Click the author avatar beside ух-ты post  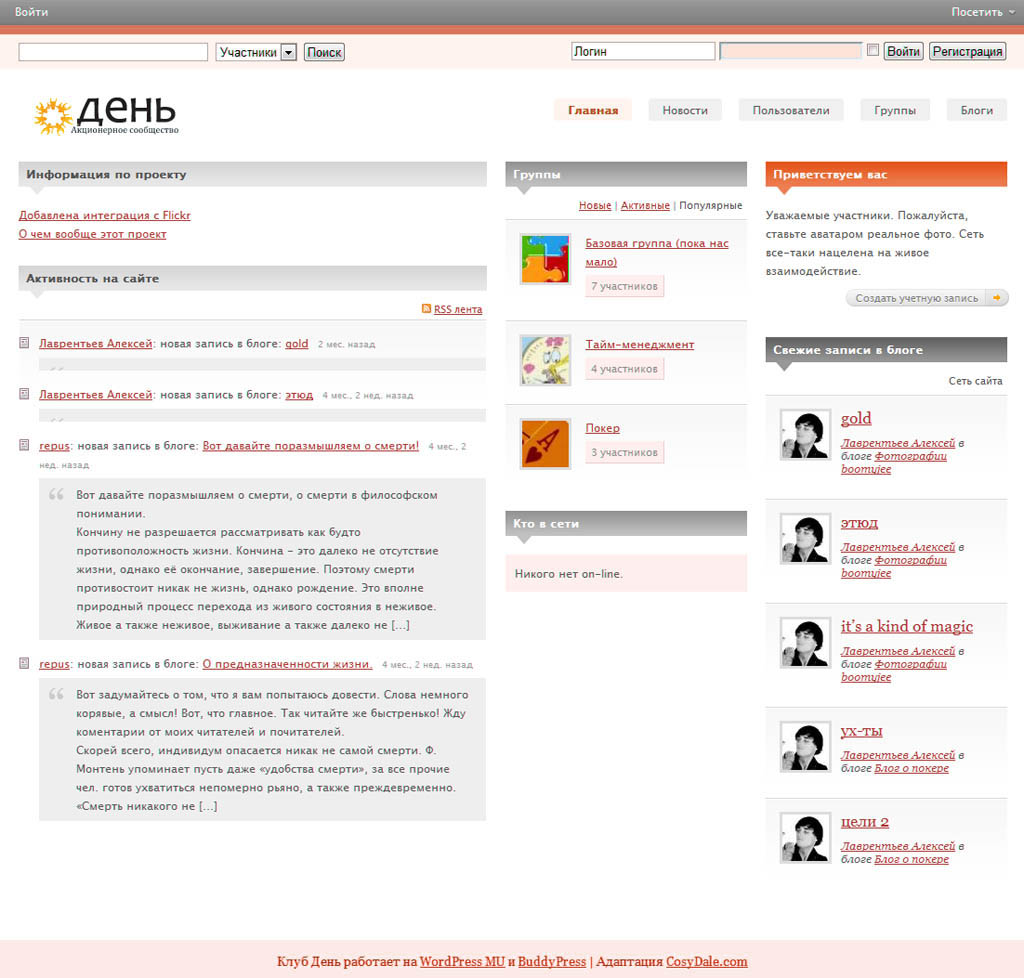click(x=805, y=747)
